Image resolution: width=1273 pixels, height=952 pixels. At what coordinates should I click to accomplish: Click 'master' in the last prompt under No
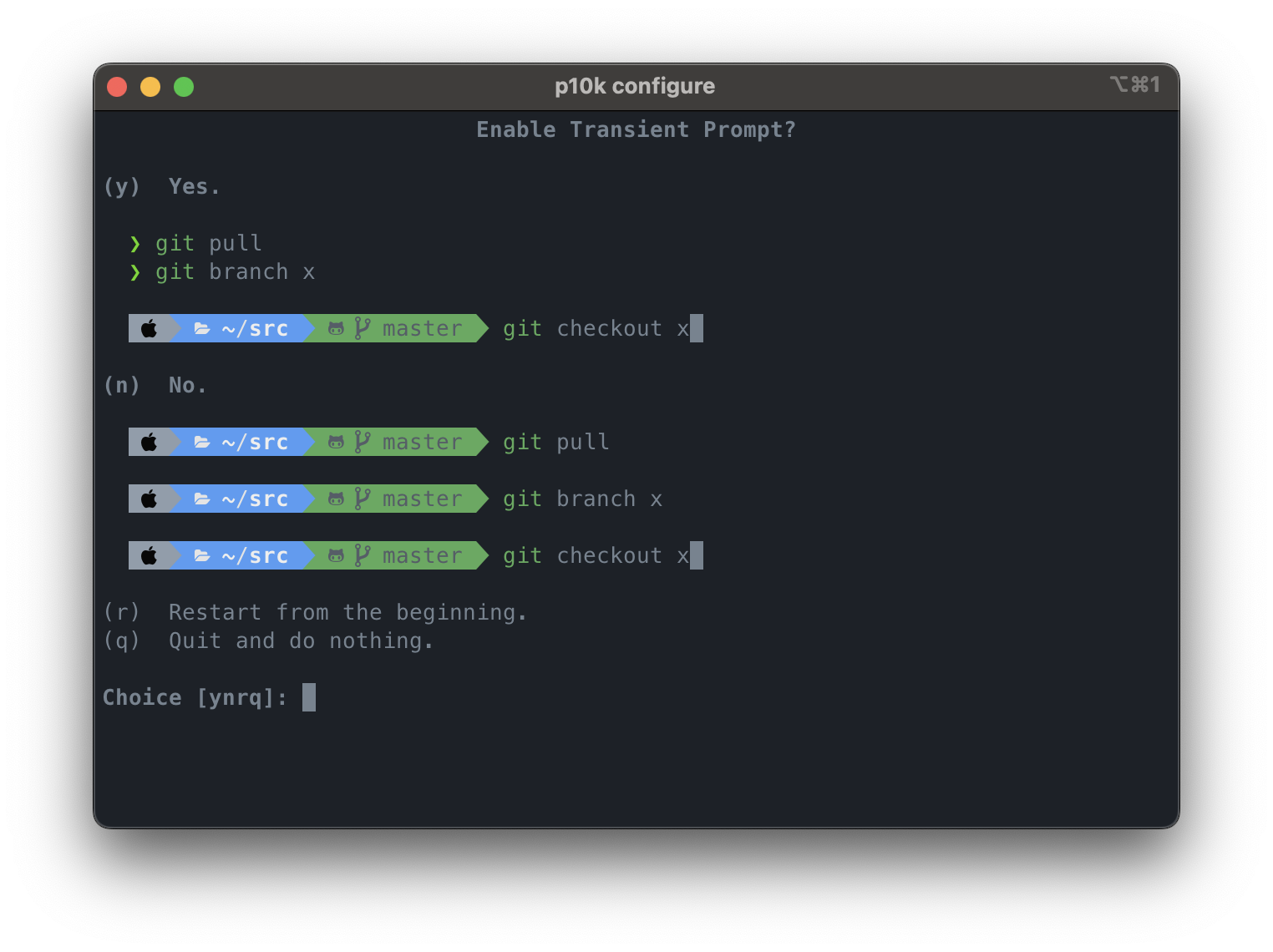(x=423, y=556)
